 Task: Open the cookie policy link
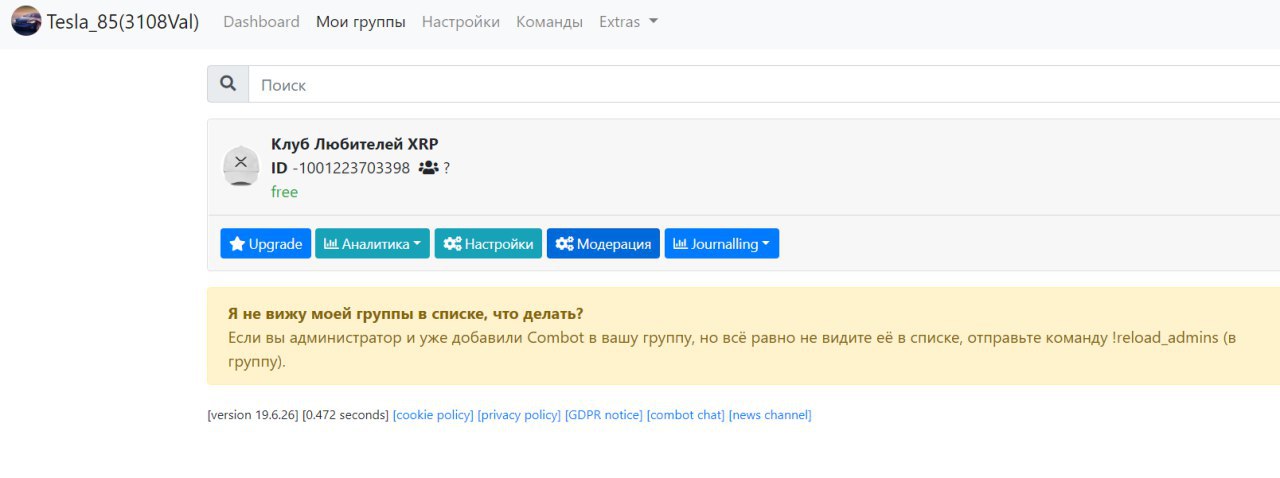click(x=433, y=415)
